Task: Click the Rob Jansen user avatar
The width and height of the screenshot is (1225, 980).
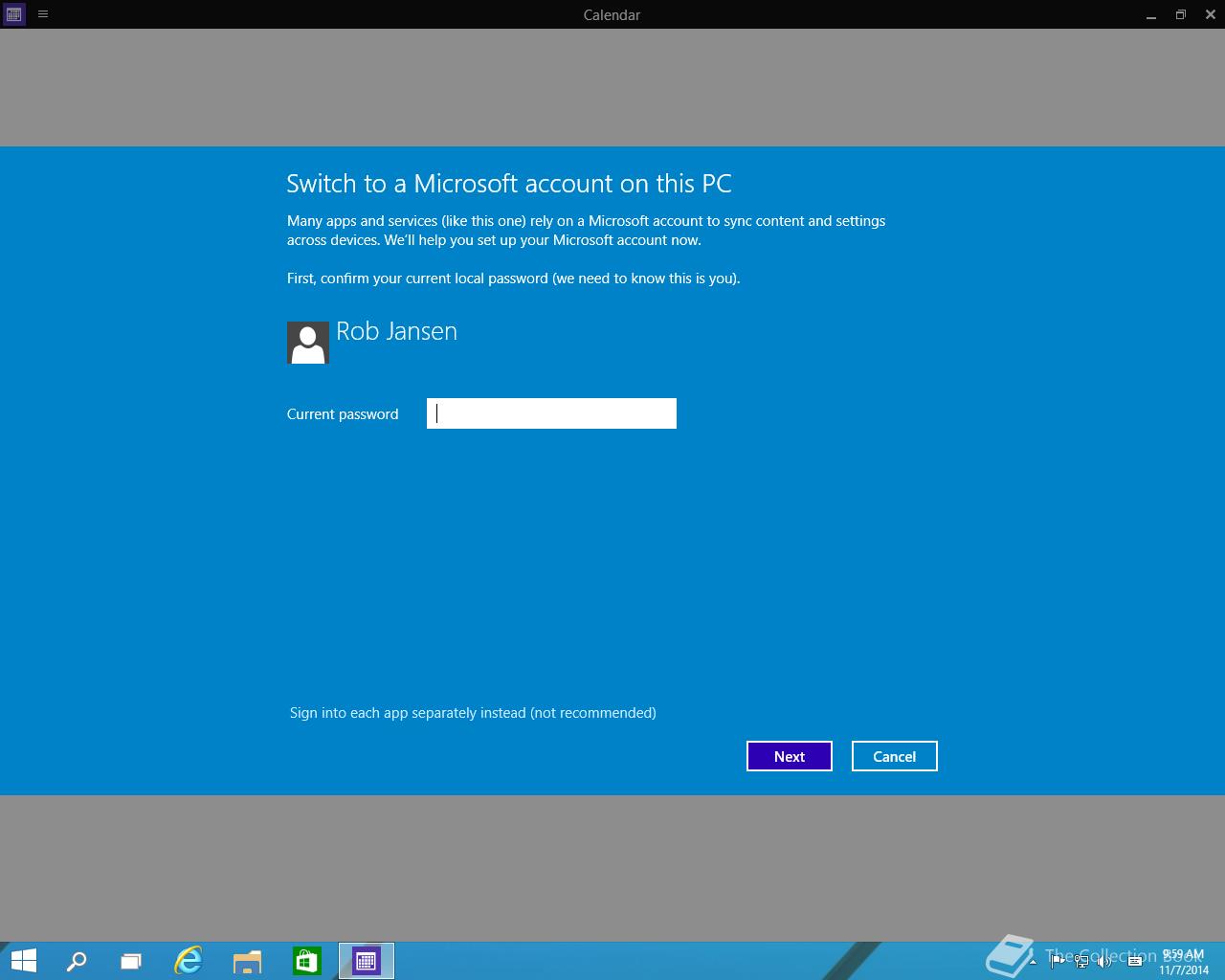Action: pos(308,343)
